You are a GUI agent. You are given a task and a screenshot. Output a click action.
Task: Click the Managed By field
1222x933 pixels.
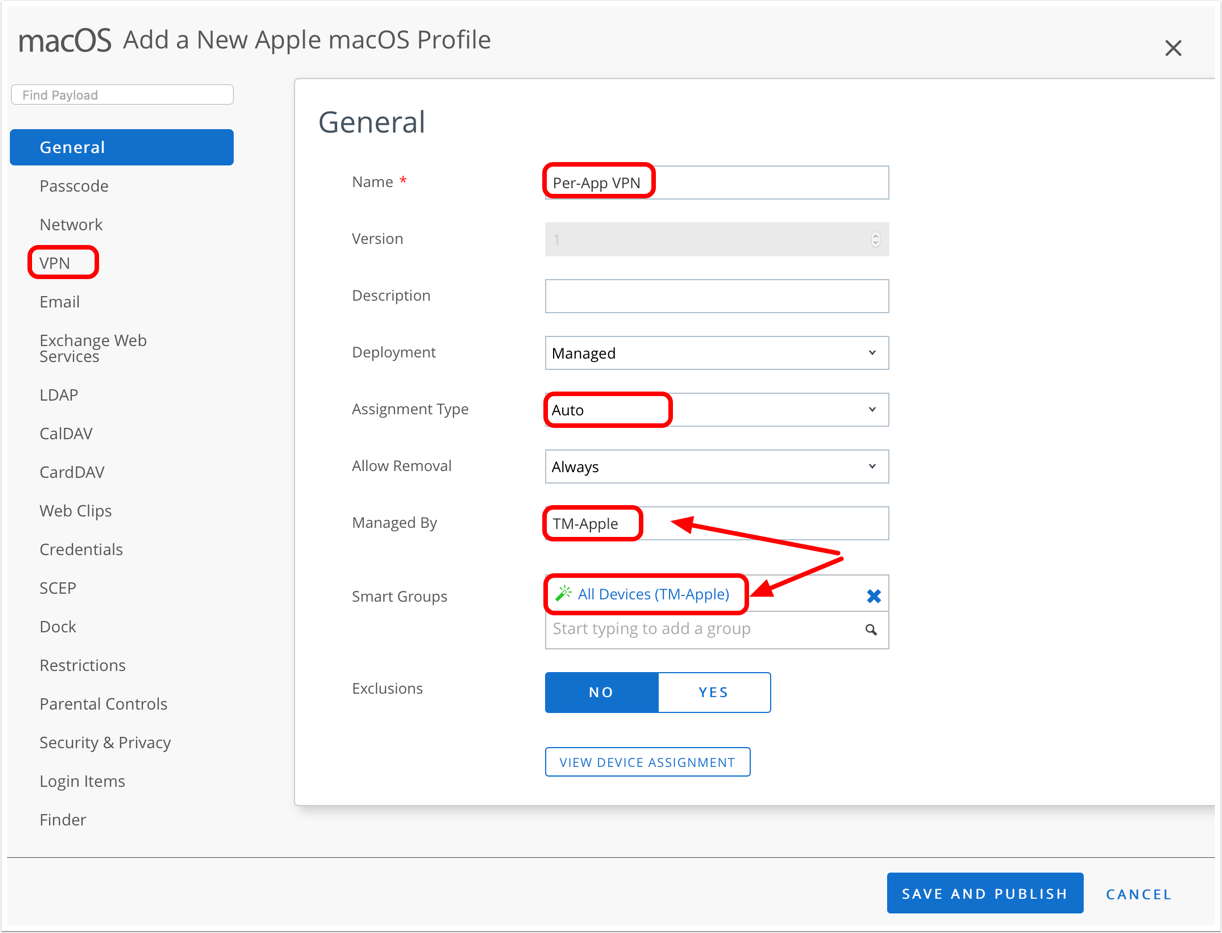(x=716, y=524)
